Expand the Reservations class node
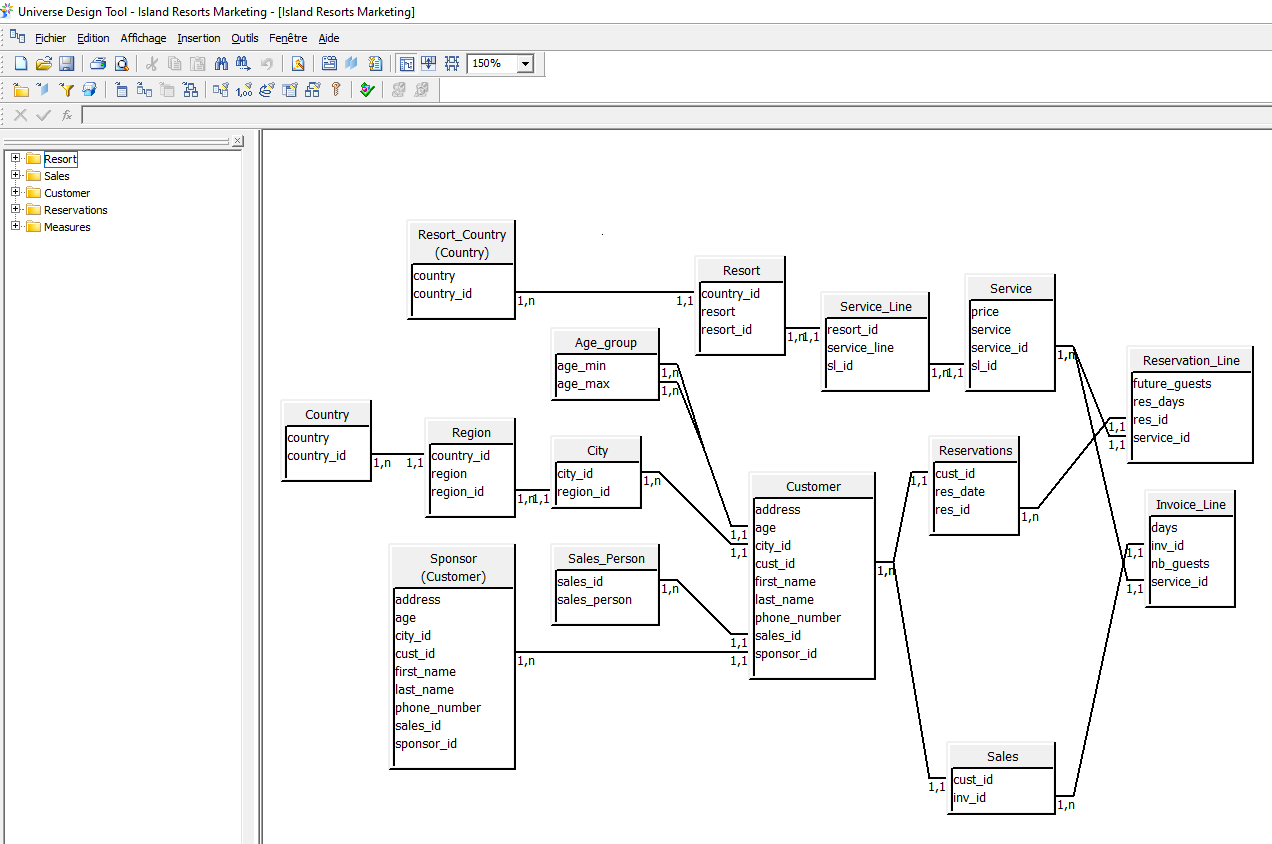The height and width of the screenshot is (844, 1272). 16,210
